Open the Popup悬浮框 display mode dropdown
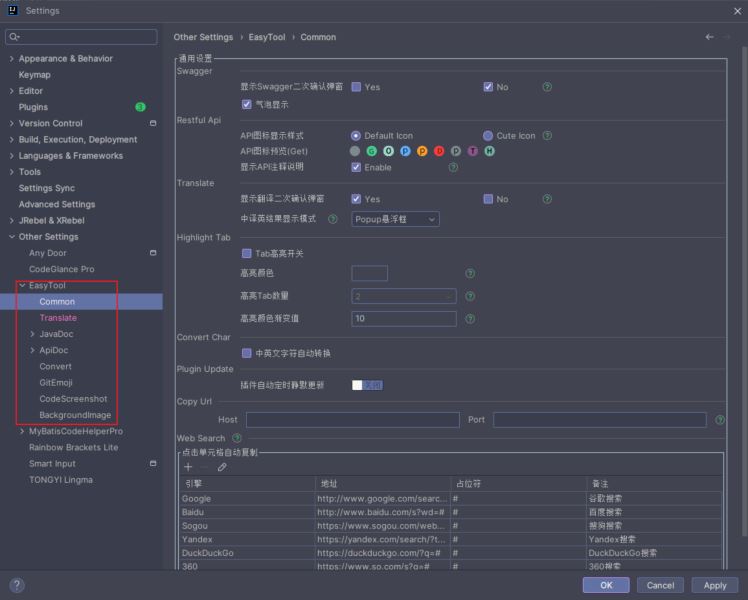The height and width of the screenshot is (600, 748). tap(395, 219)
